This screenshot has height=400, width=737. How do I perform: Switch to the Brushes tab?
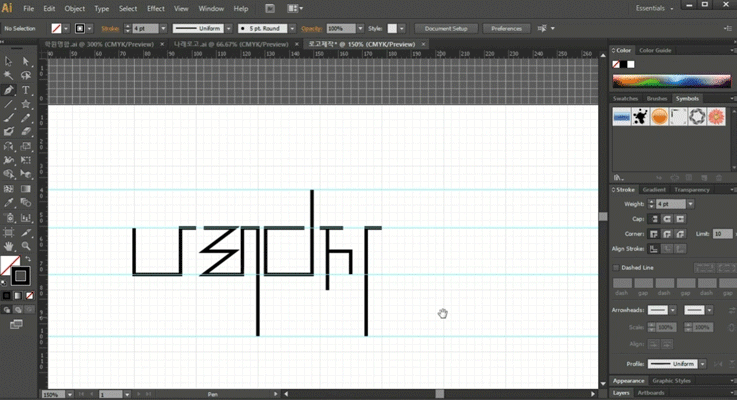tap(657, 98)
